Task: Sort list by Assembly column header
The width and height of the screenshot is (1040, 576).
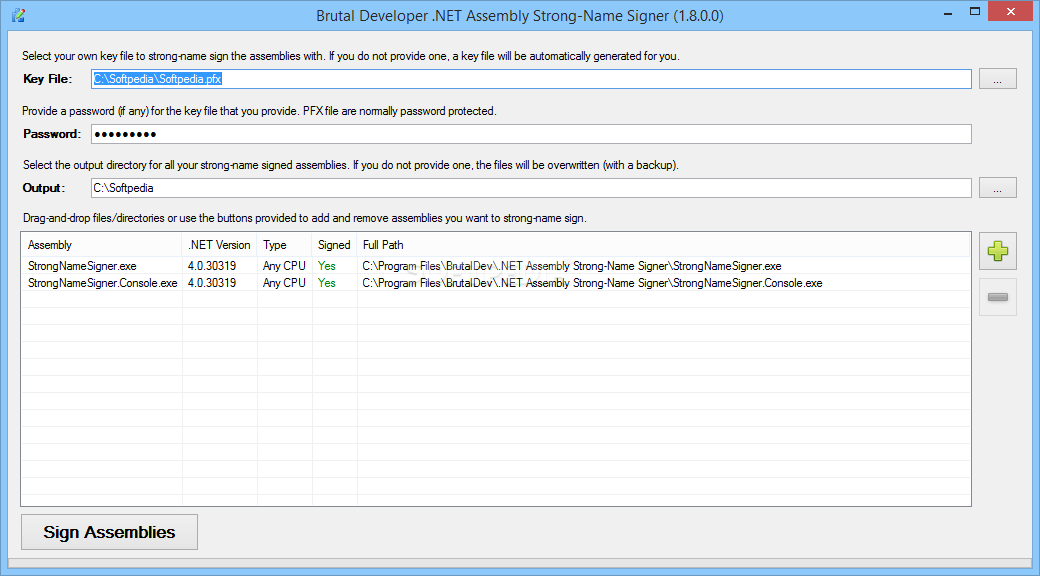Action: tap(101, 245)
